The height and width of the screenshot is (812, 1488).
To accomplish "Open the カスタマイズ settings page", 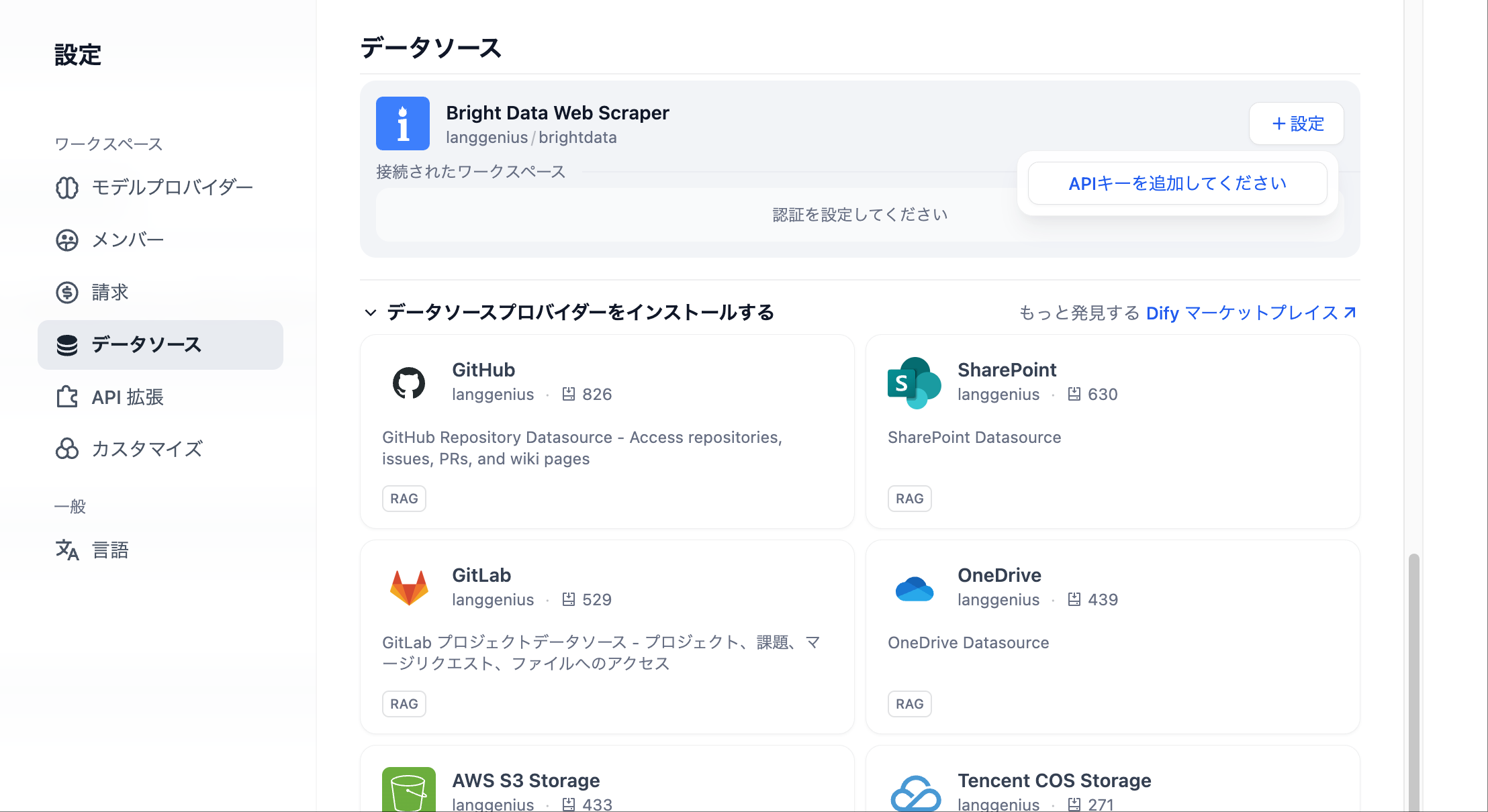I will [x=147, y=449].
